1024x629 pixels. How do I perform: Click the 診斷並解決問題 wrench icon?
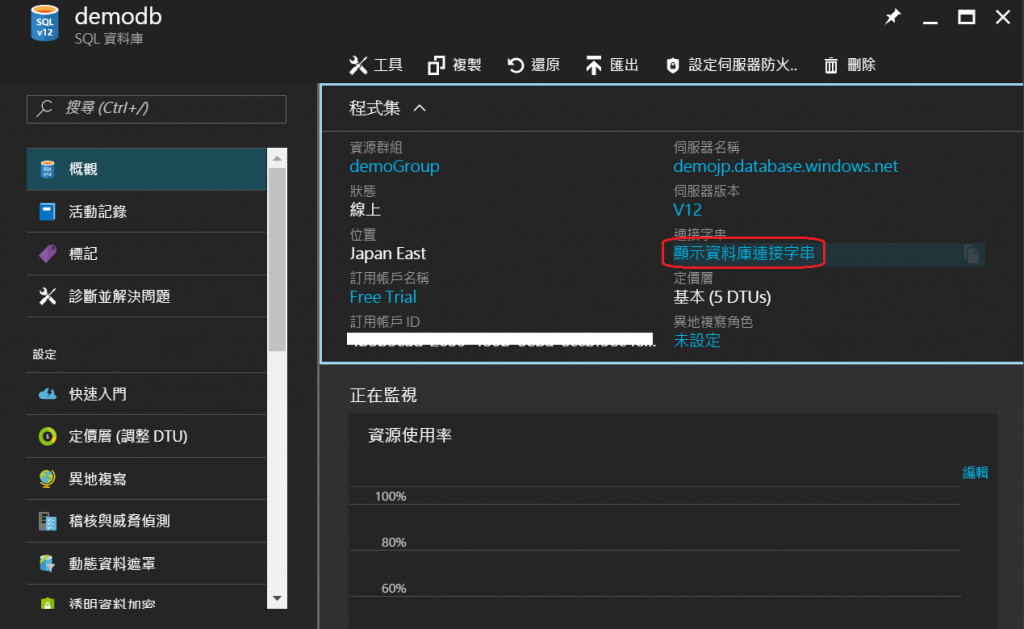click(47, 296)
